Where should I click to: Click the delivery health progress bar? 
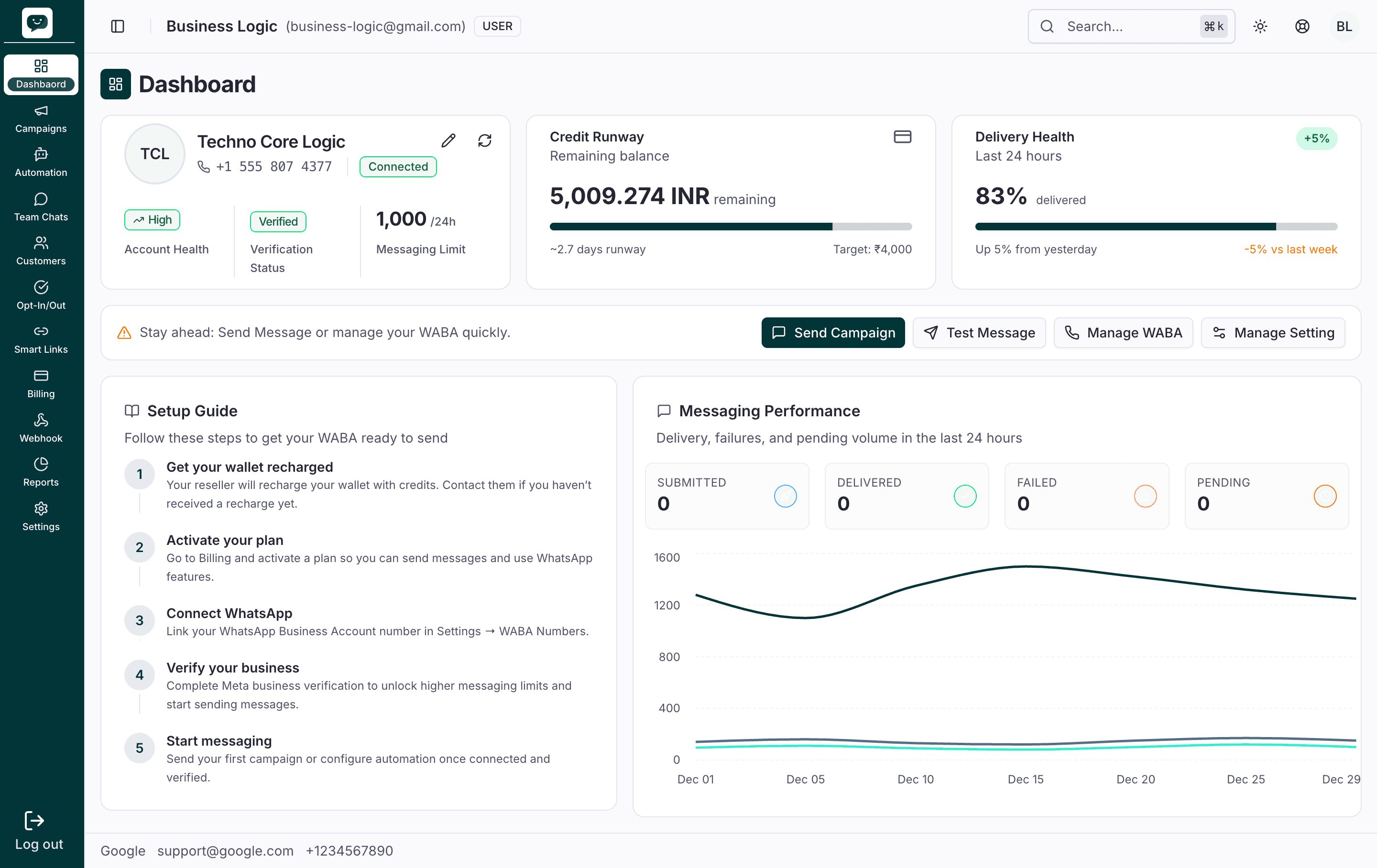(1156, 227)
